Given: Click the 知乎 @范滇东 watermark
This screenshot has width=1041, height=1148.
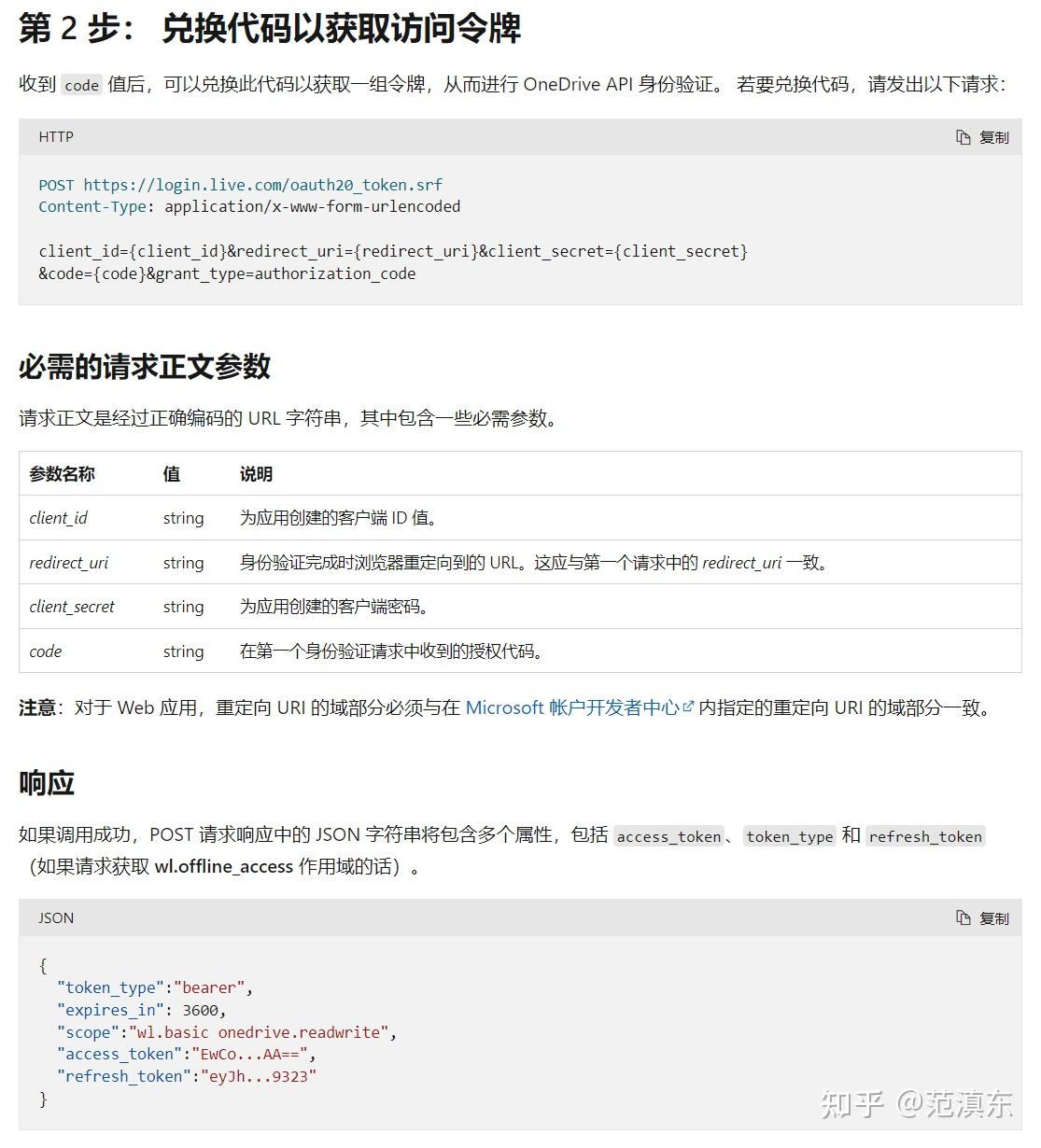Looking at the screenshot, I should [920, 1103].
